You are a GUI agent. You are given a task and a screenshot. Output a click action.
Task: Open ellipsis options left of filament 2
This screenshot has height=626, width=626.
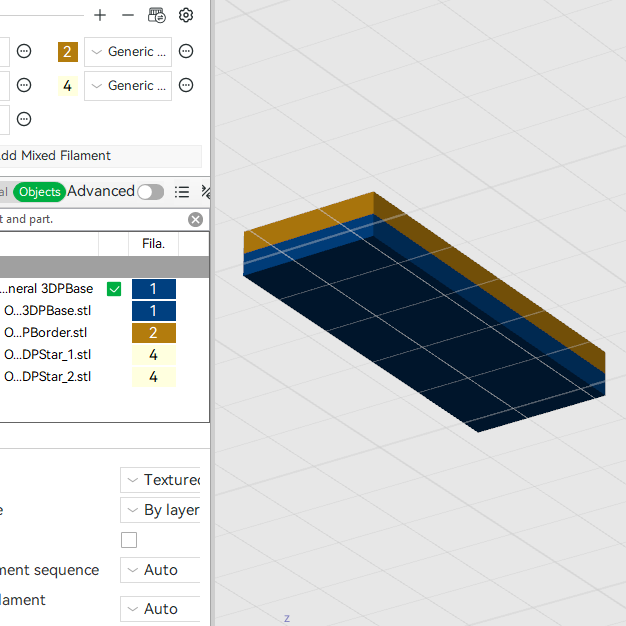pos(24,51)
